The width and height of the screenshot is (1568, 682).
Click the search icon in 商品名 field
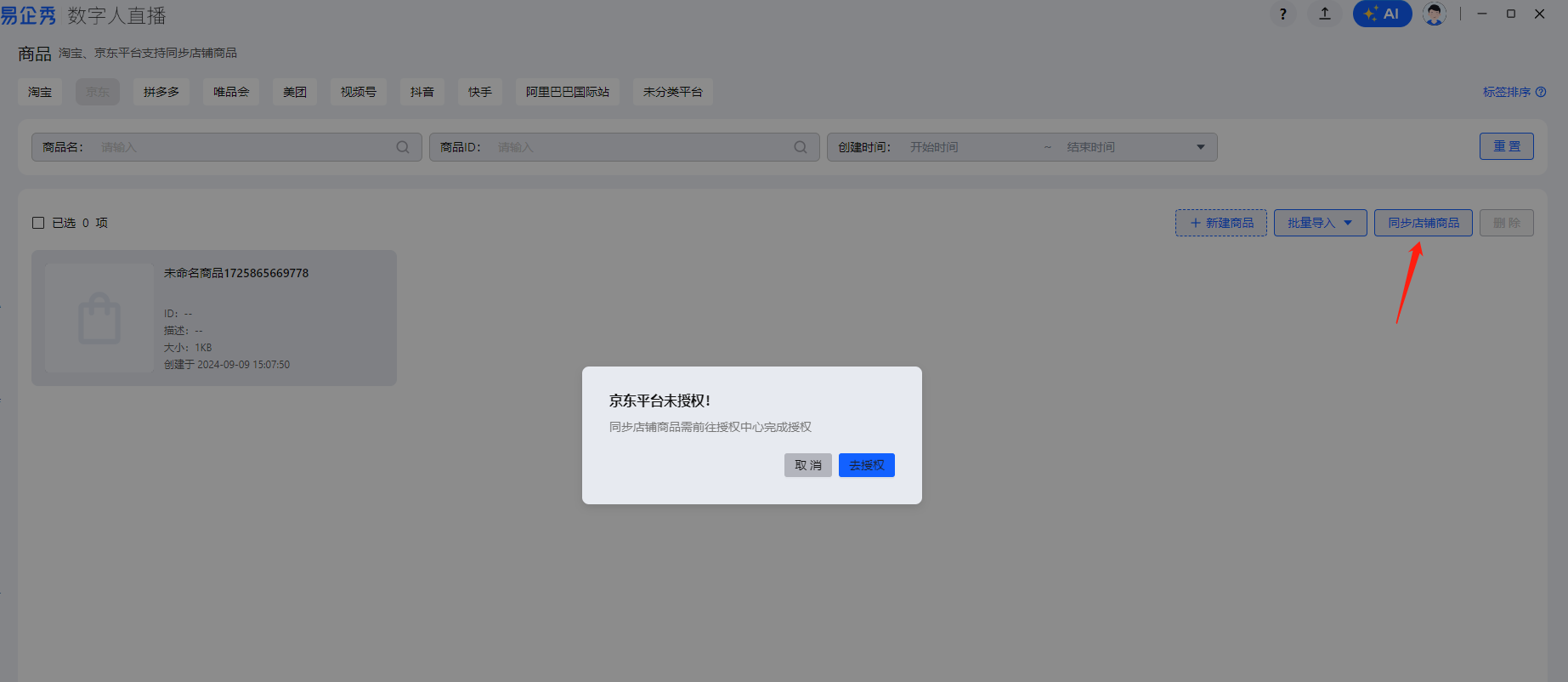tap(403, 147)
